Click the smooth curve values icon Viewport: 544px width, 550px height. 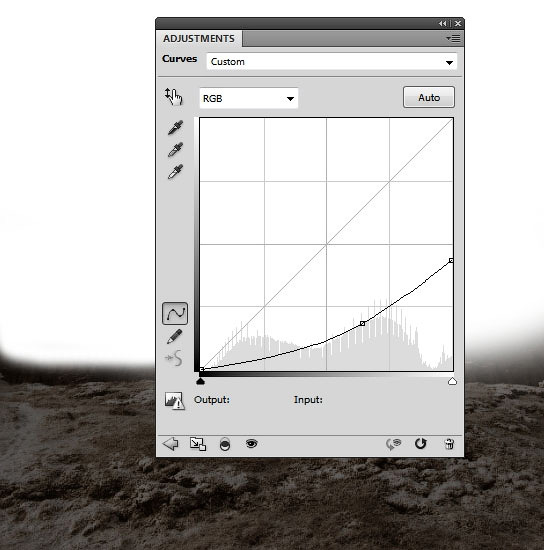pos(174,358)
